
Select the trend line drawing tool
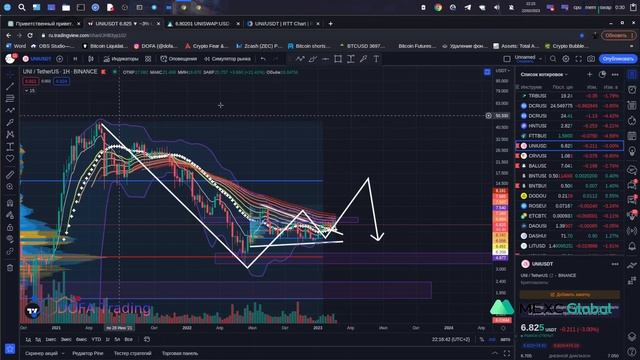(x=10, y=86)
